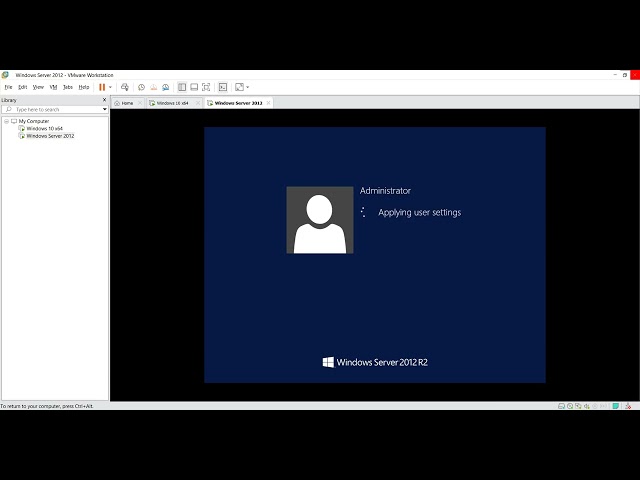Click the CD/DVD drive status bar icon

click(570, 406)
